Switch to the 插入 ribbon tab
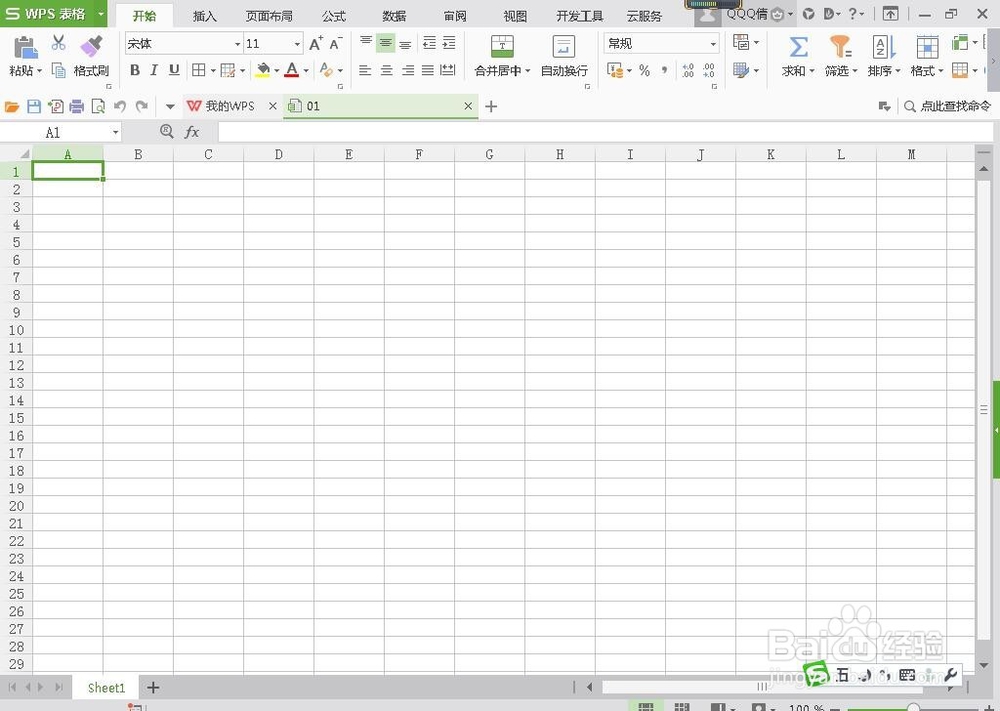The height and width of the screenshot is (711, 1000). pos(204,16)
